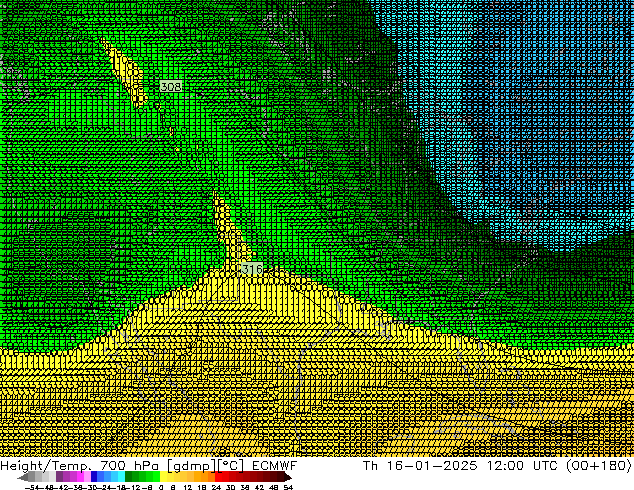The width and height of the screenshot is (634, 490).
Task: Pick the dark green legend swatch
Action: pos(129,477)
